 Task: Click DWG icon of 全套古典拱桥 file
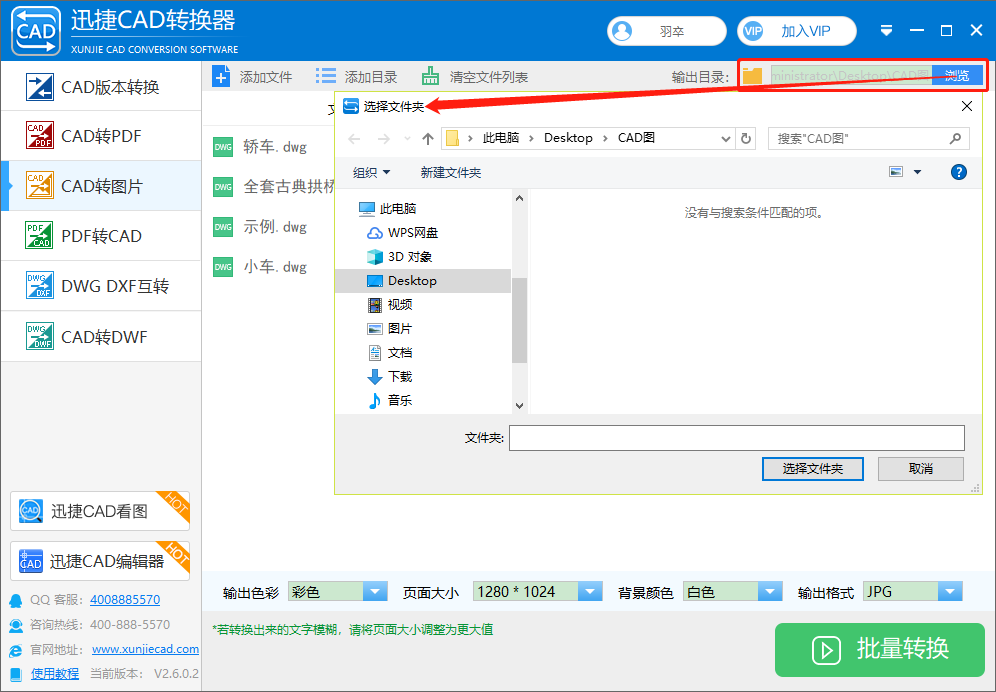click(223, 187)
